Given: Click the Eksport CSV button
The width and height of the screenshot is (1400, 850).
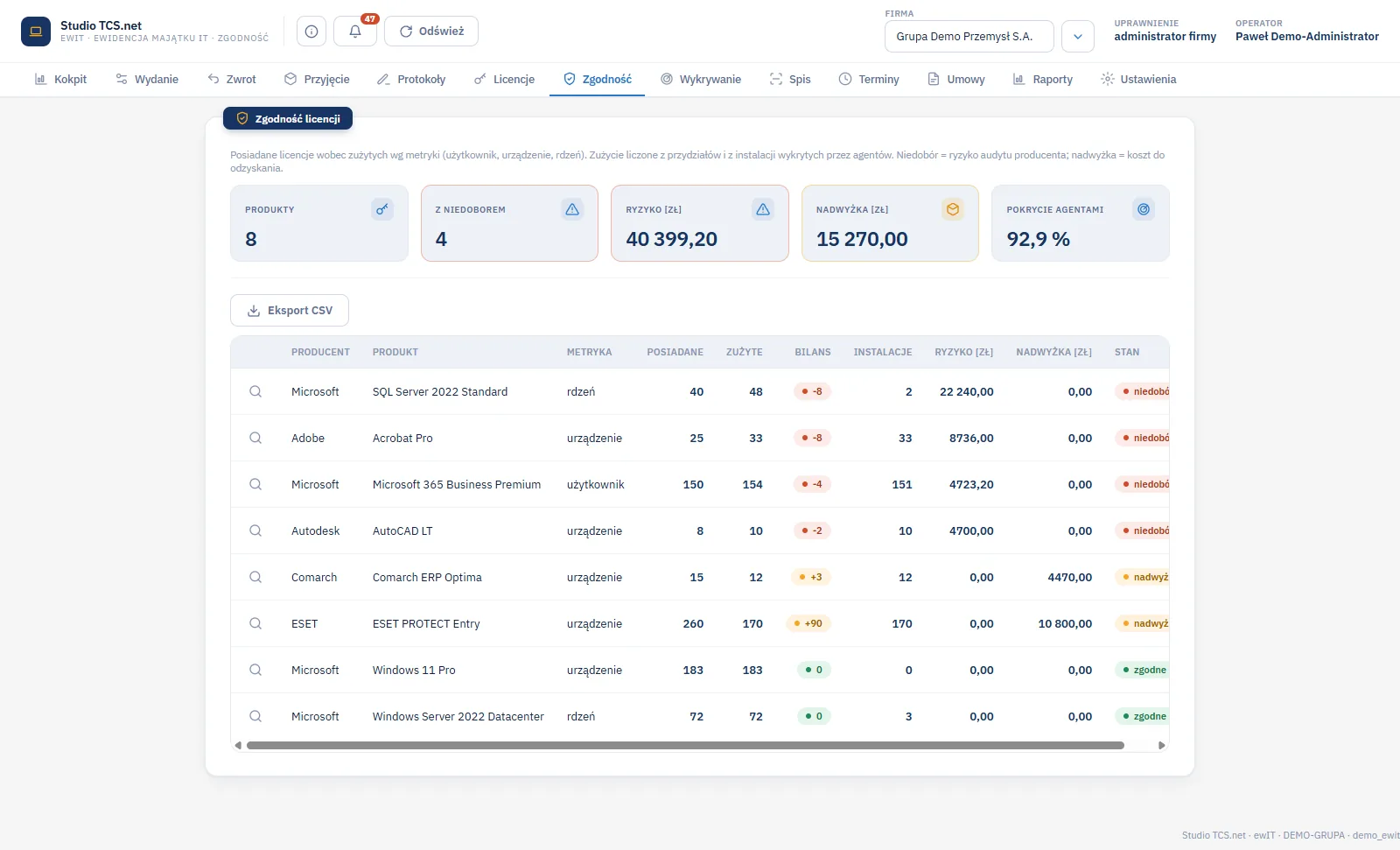Looking at the screenshot, I should (290, 311).
